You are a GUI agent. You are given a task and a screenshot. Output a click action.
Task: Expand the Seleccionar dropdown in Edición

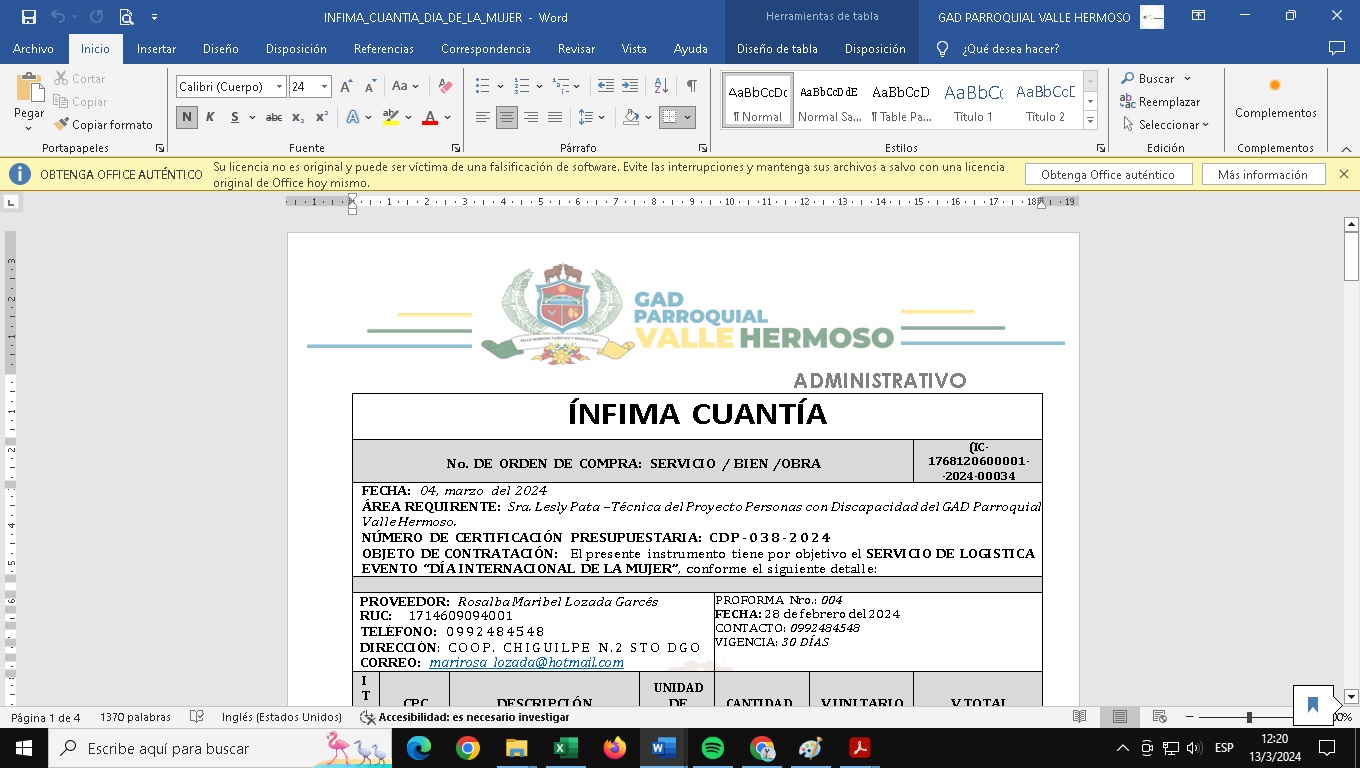coord(1165,125)
